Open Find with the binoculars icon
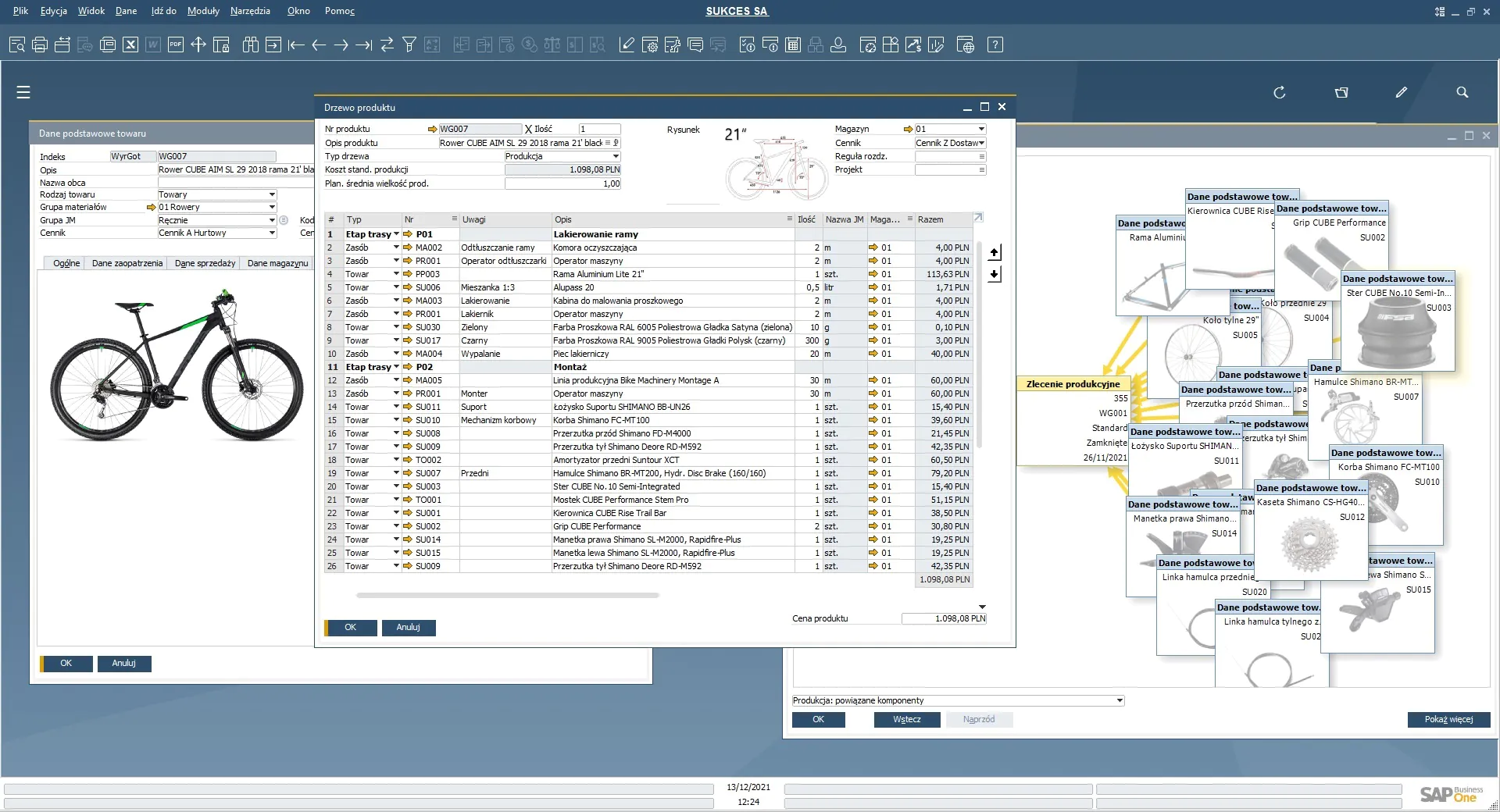The height and width of the screenshot is (812, 1500). click(x=250, y=45)
